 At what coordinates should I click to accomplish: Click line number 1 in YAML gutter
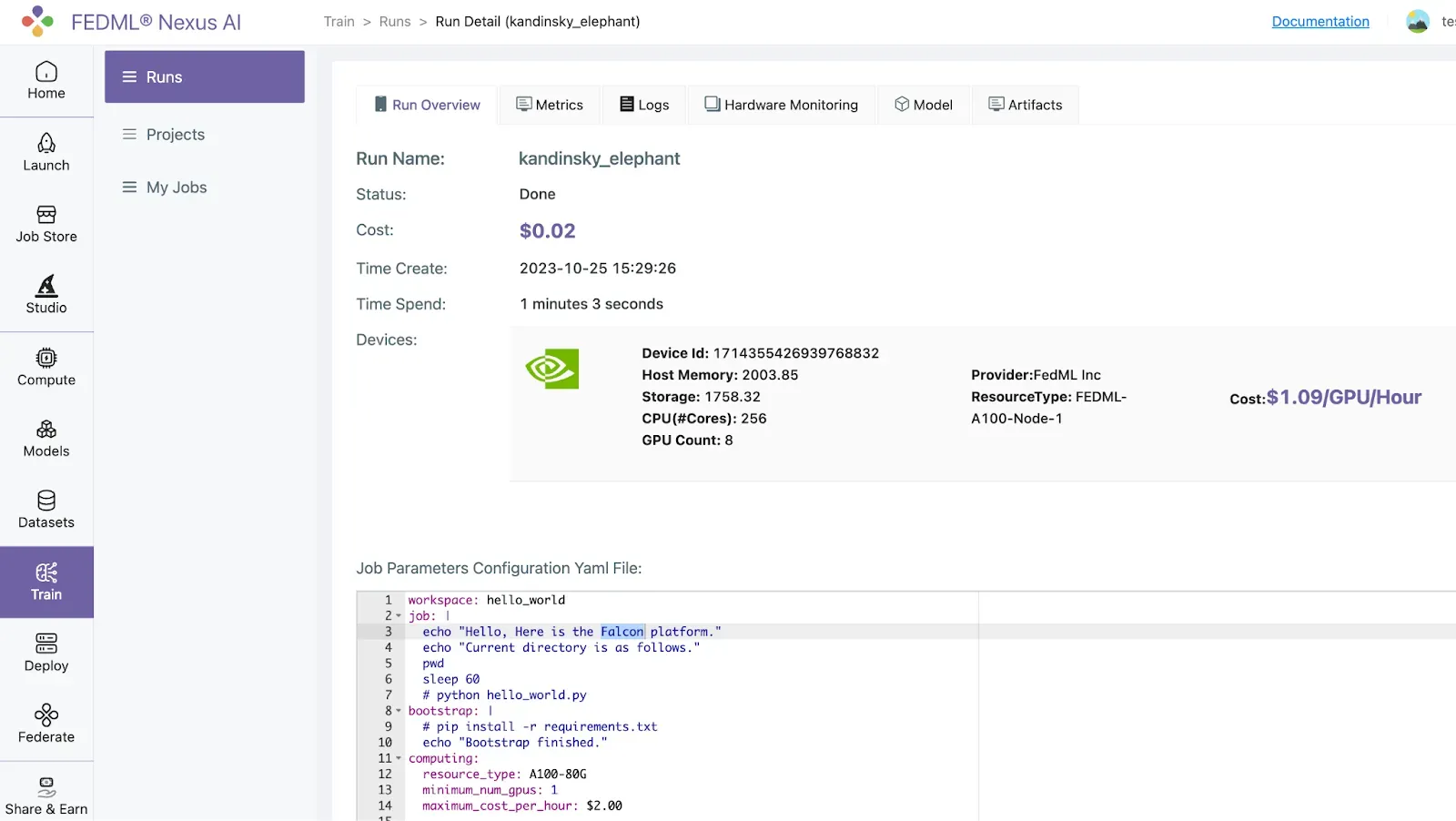tap(389, 601)
